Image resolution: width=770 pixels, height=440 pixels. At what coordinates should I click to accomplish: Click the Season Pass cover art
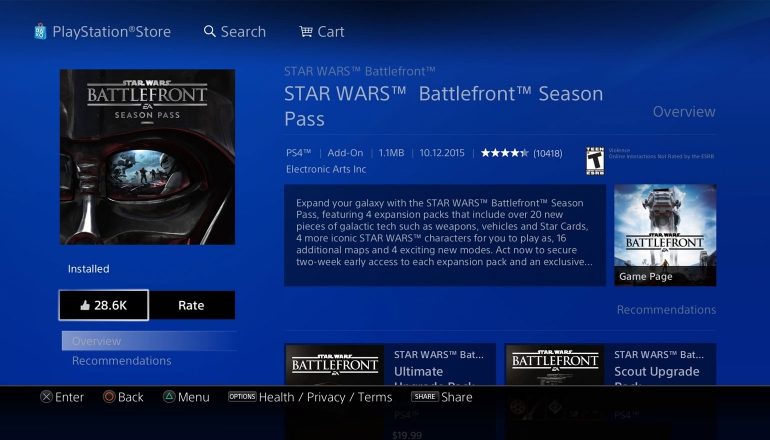pos(147,157)
